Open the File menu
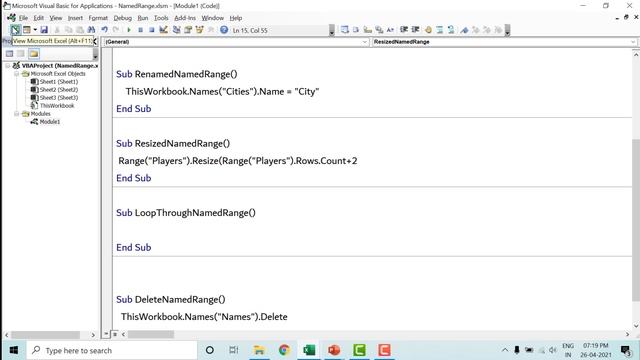This screenshot has height=360, width=640. click(23, 18)
